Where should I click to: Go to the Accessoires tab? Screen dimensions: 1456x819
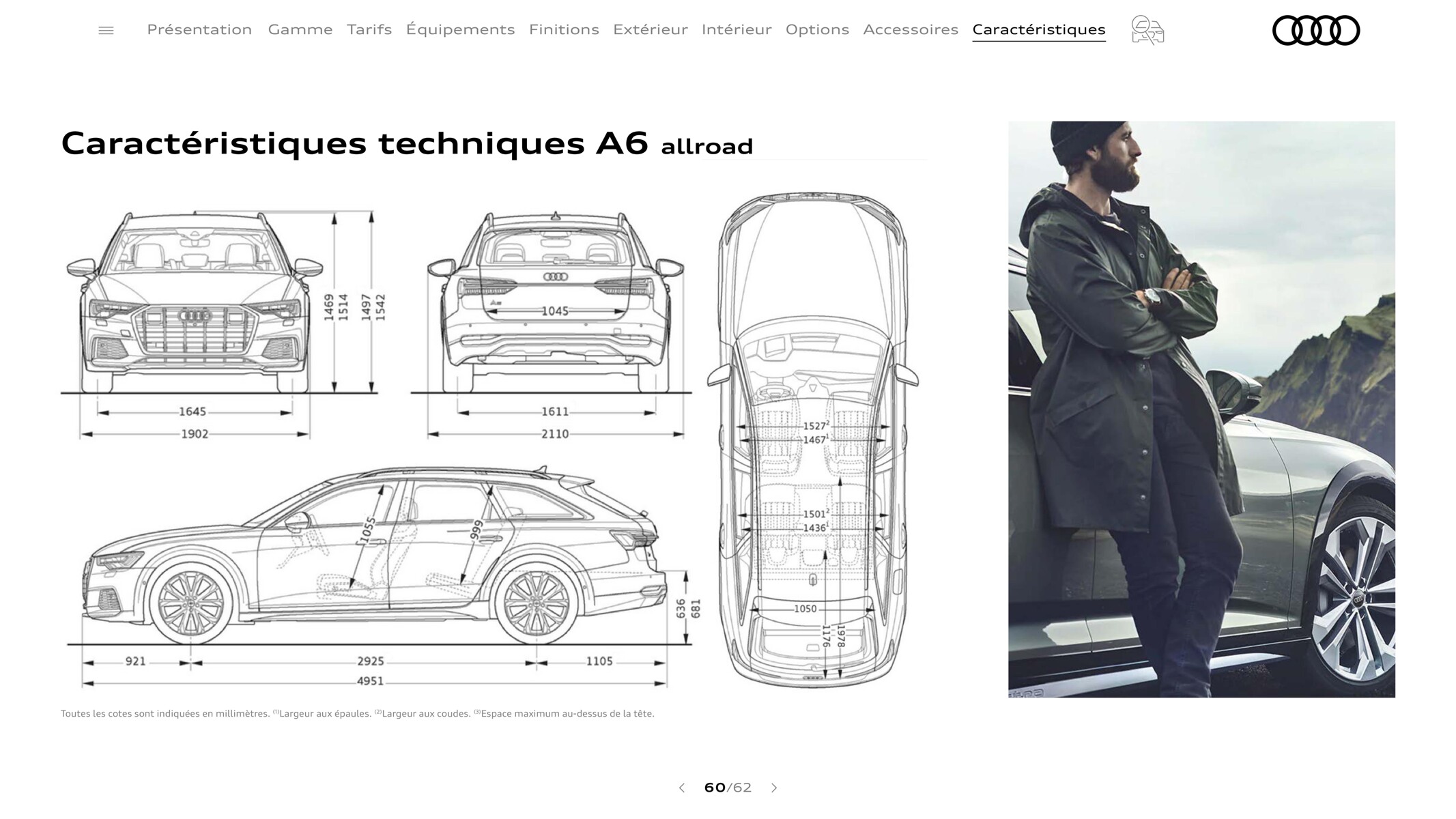911,29
